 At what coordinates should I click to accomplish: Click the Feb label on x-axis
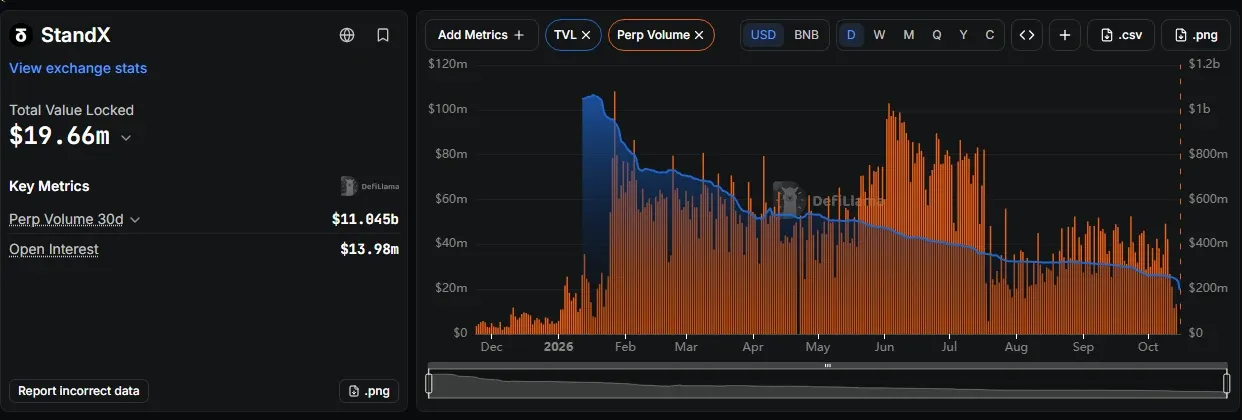coord(626,347)
